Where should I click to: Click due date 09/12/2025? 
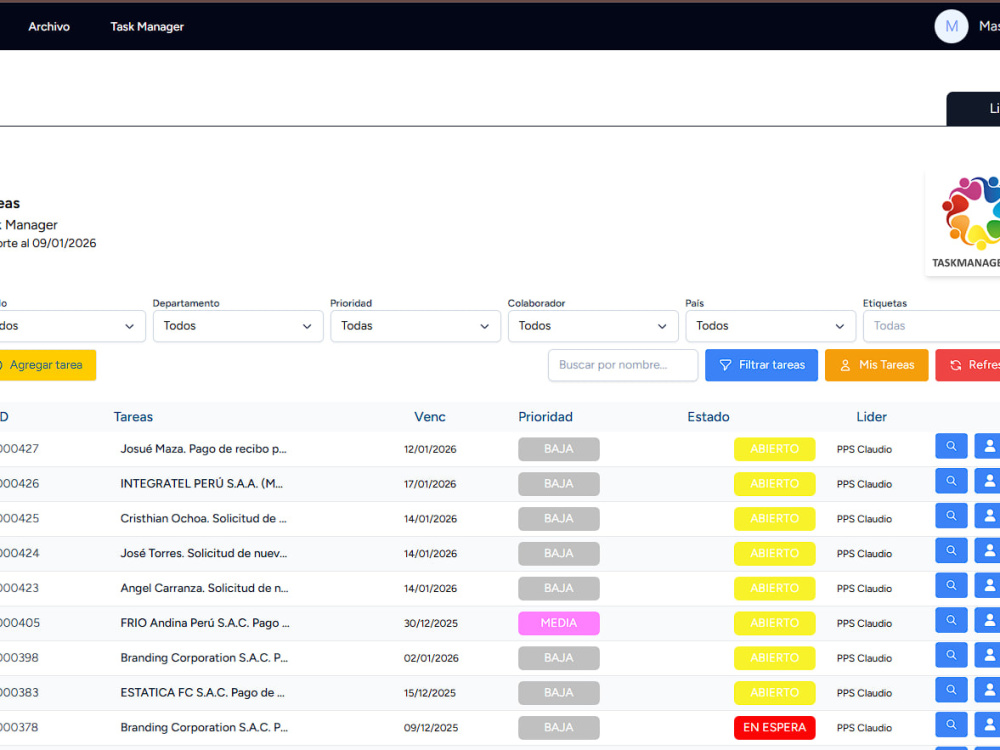pyautogui.click(x=430, y=728)
